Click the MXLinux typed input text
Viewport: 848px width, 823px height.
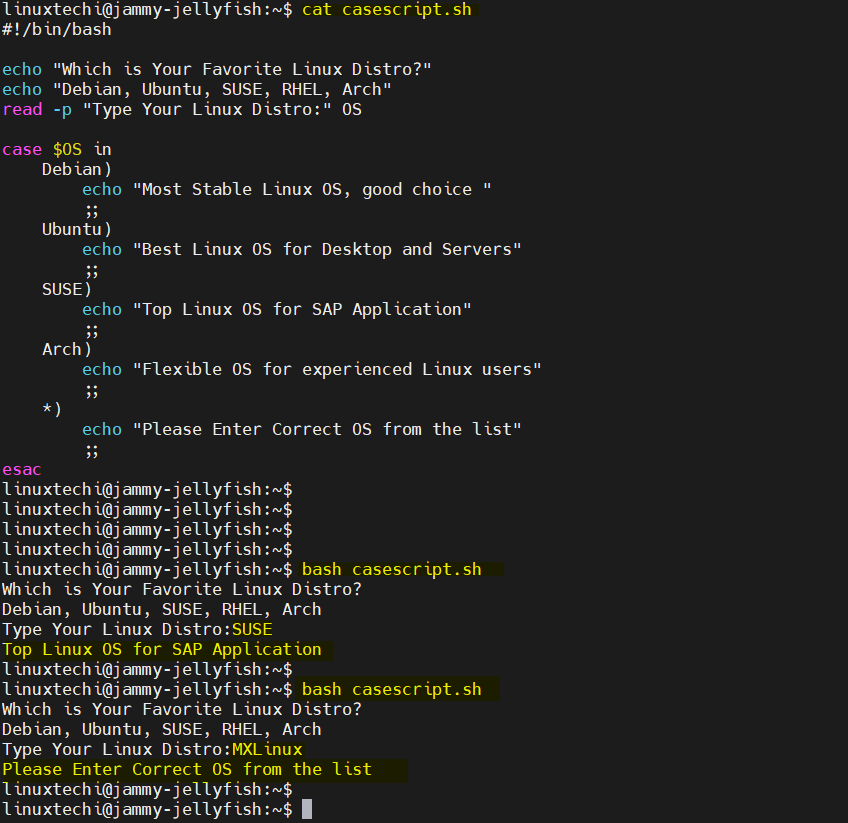267,749
